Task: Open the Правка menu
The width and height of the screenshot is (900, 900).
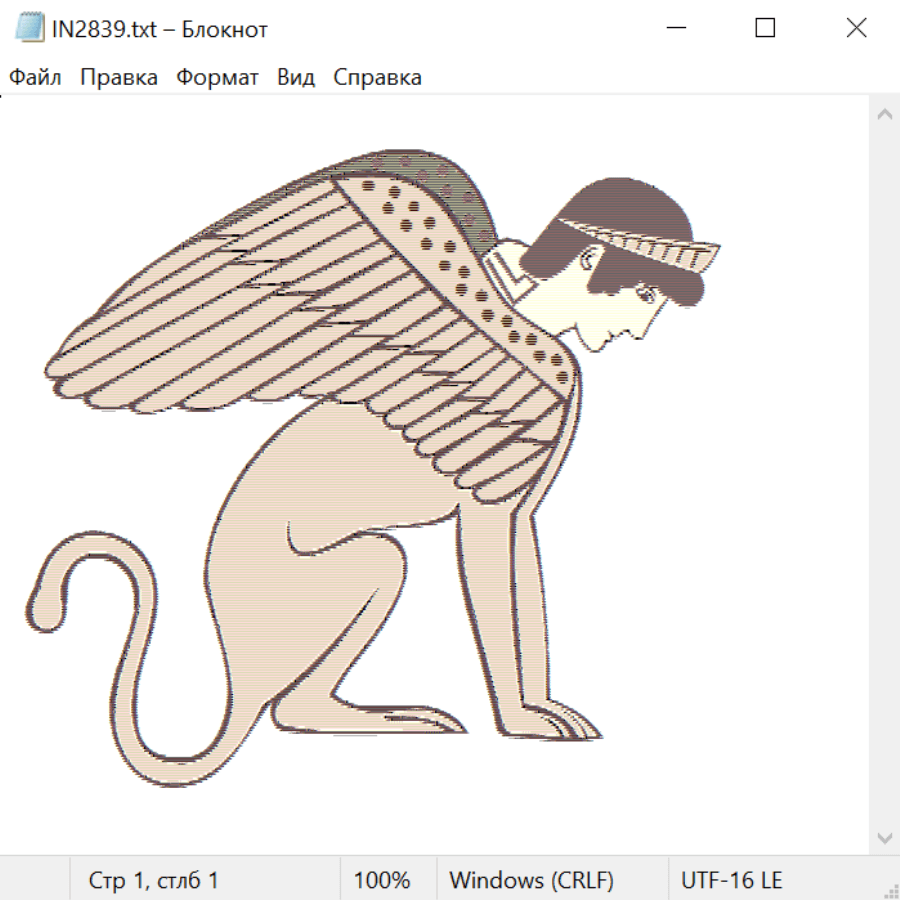Action: tap(118, 78)
